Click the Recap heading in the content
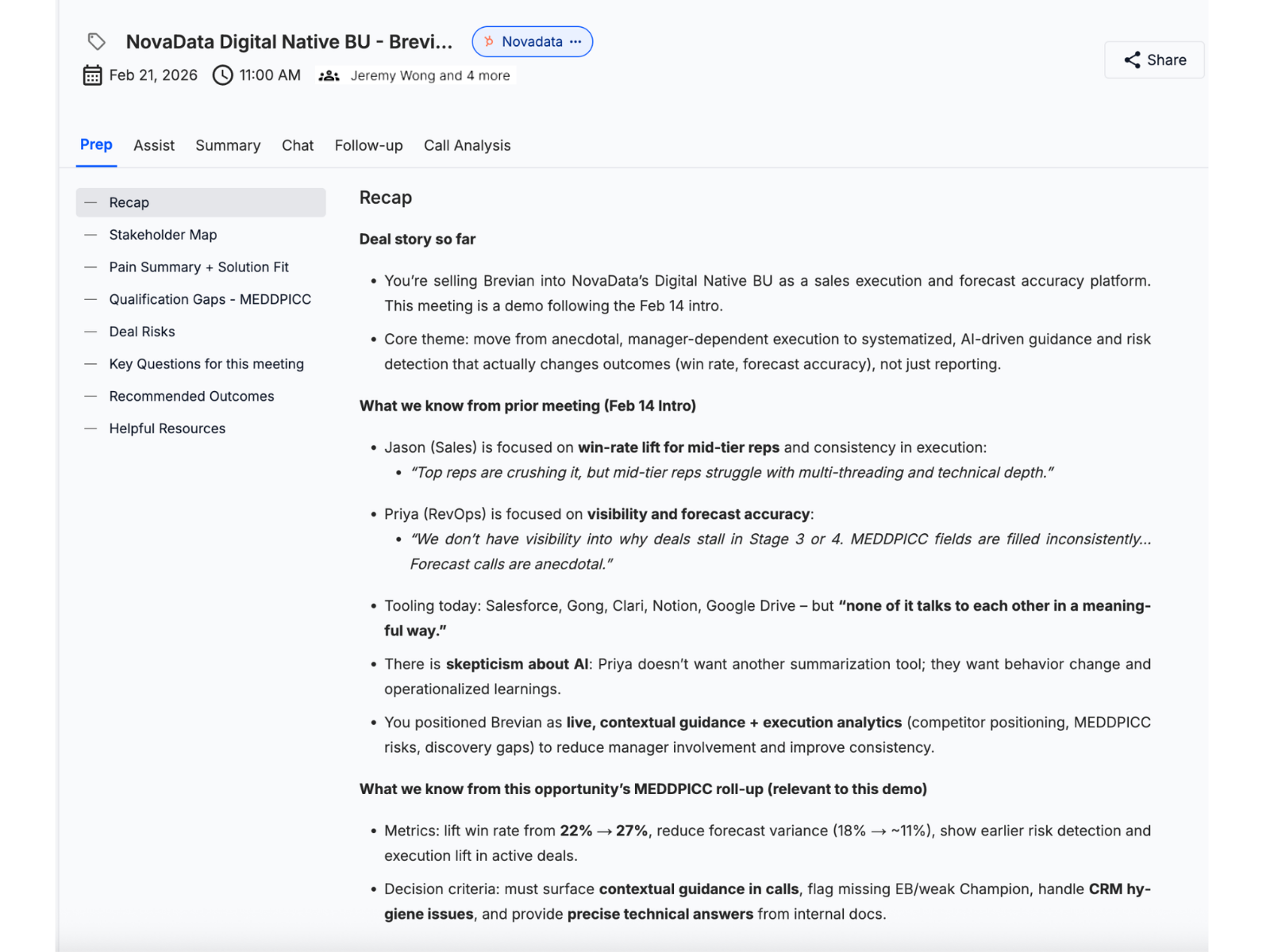Image resolution: width=1270 pixels, height=952 pixels. click(386, 198)
